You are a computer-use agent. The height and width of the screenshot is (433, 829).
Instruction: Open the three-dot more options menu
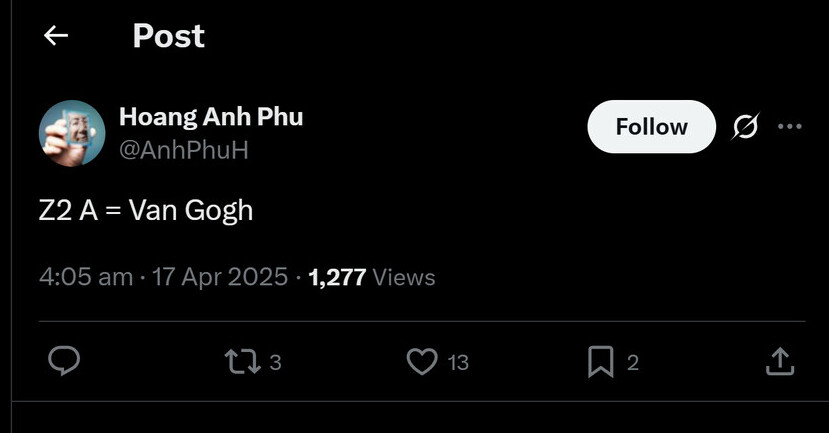click(790, 126)
